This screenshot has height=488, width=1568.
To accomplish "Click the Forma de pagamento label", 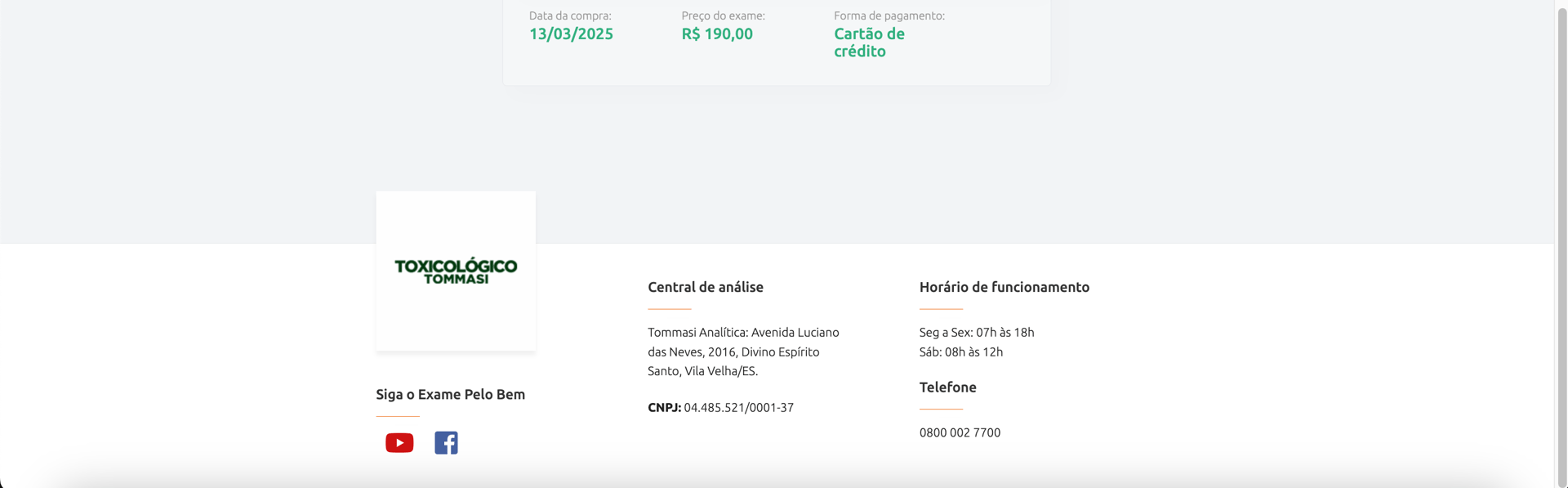I will 889,16.
